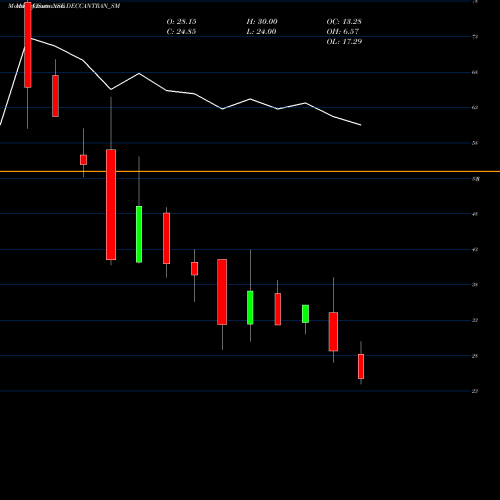Select the leftmost green candlestick body
The width and height of the screenshot is (500, 500).
tap(139, 234)
